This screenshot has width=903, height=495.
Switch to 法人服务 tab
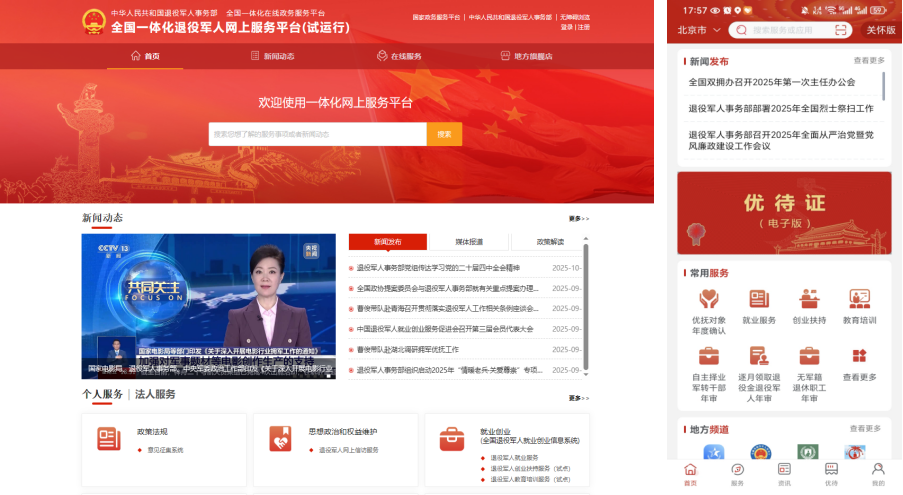click(x=155, y=394)
